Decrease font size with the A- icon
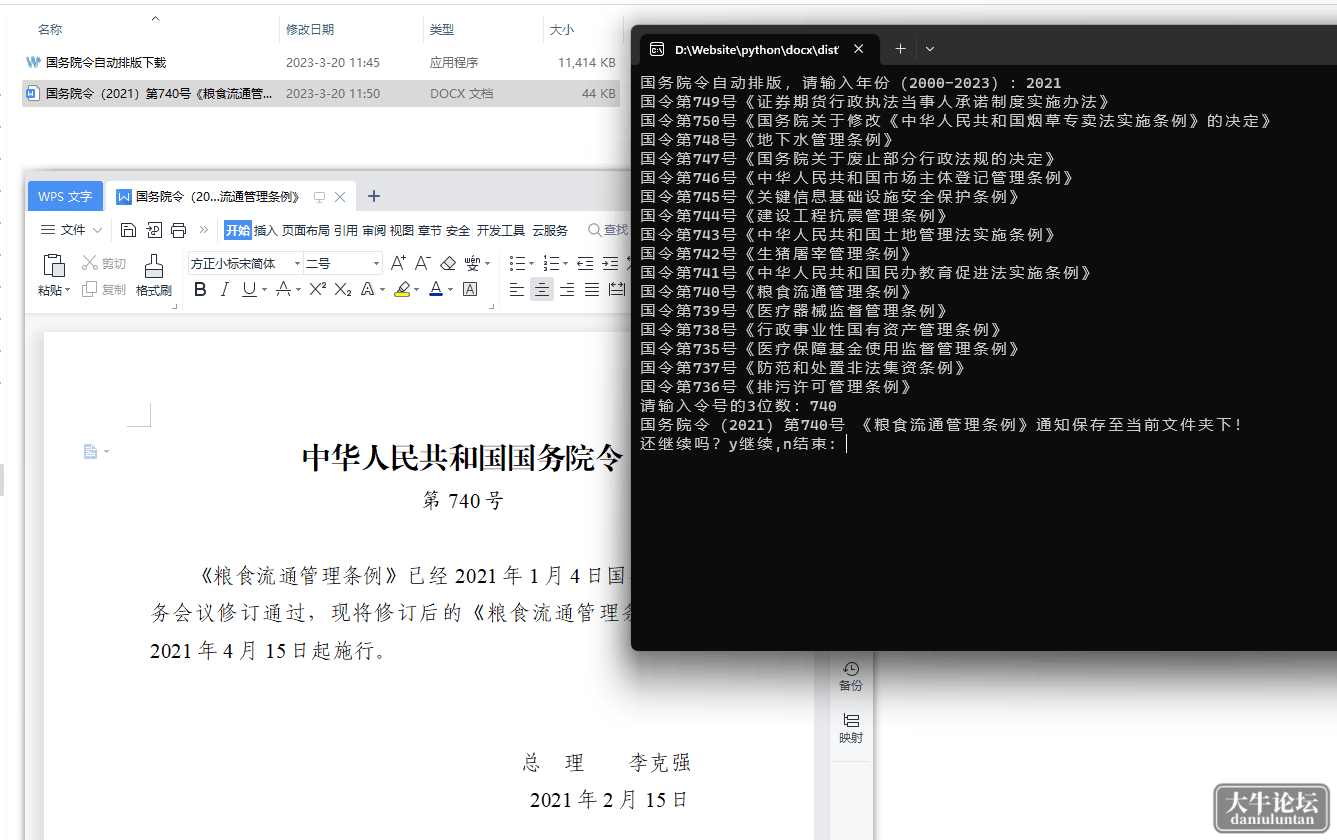 pos(422,263)
